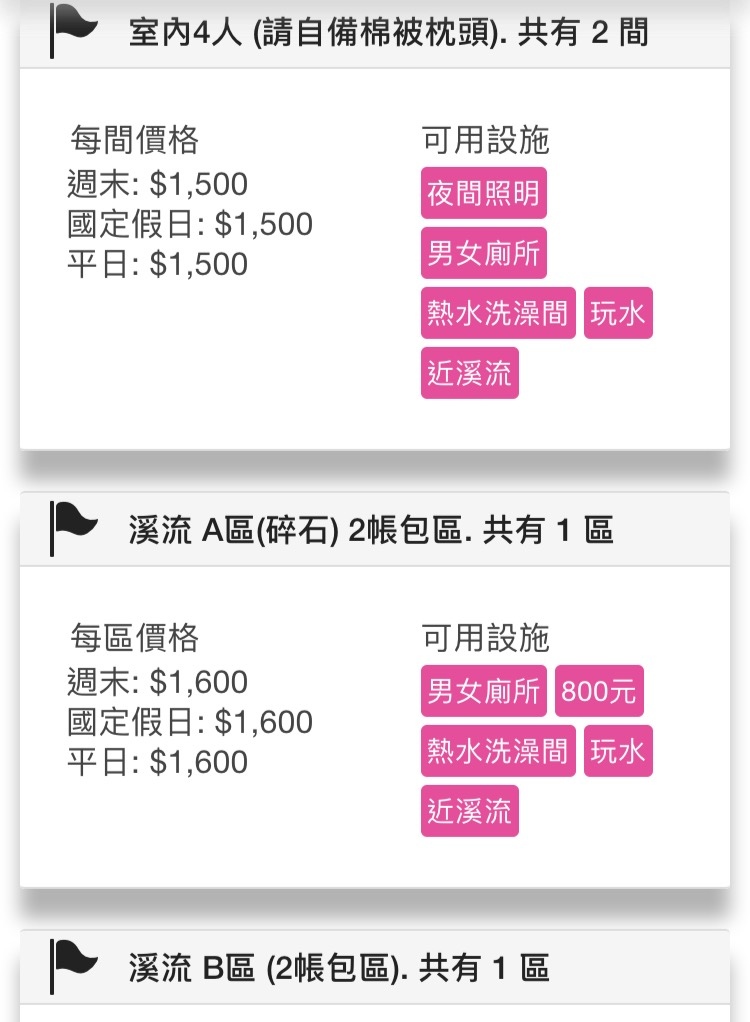This screenshot has width=750, height=1022.
Task: Select 男女廁所 tag in 溪流 A區 section
Action: coord(483,691)
